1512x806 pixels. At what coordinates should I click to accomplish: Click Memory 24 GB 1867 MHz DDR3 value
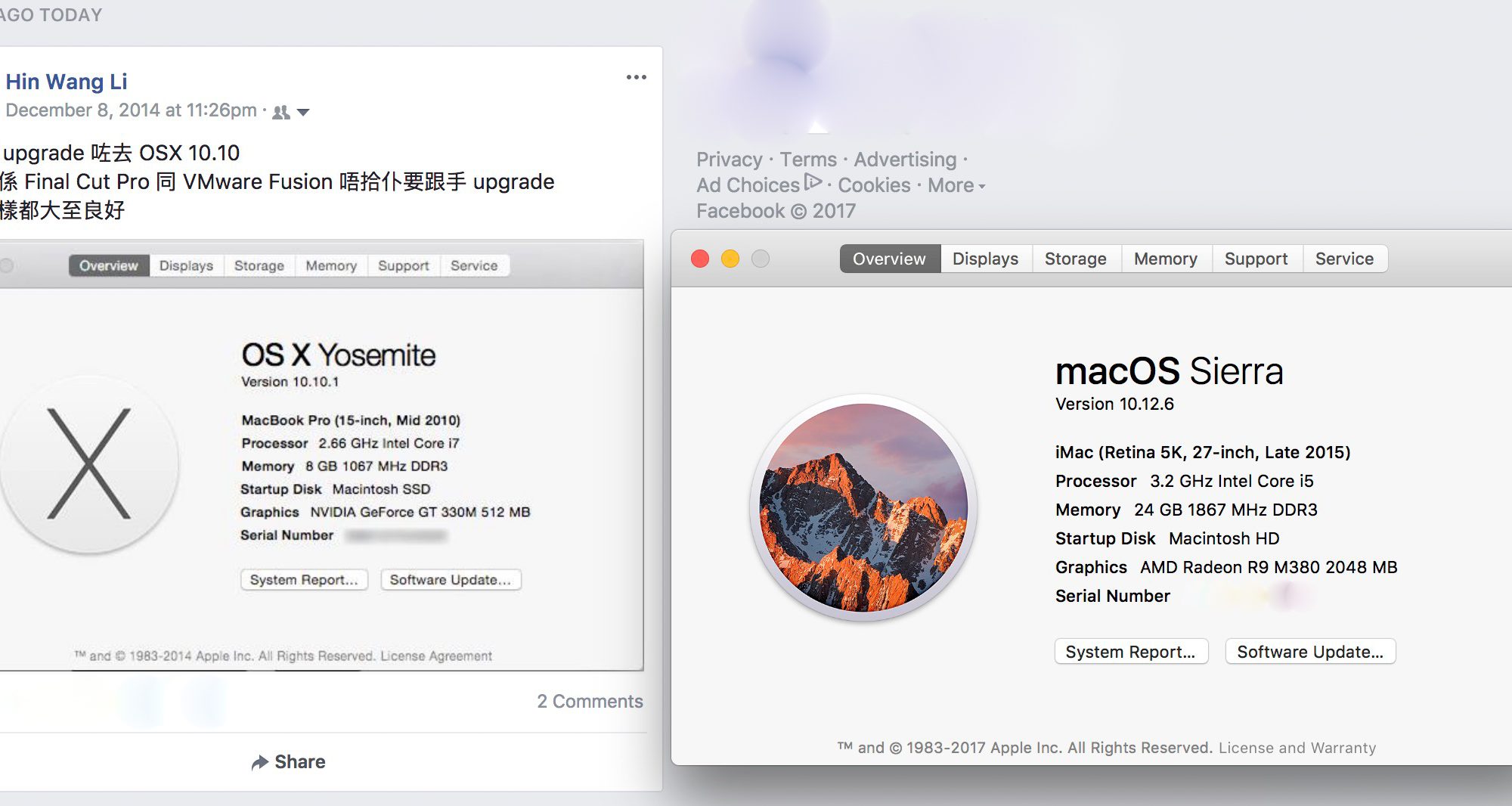(x=1225, y=510)
